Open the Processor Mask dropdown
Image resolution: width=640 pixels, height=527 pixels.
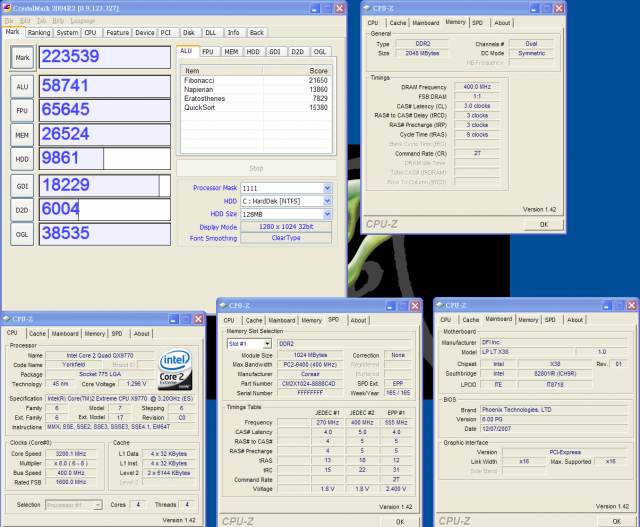327,188
